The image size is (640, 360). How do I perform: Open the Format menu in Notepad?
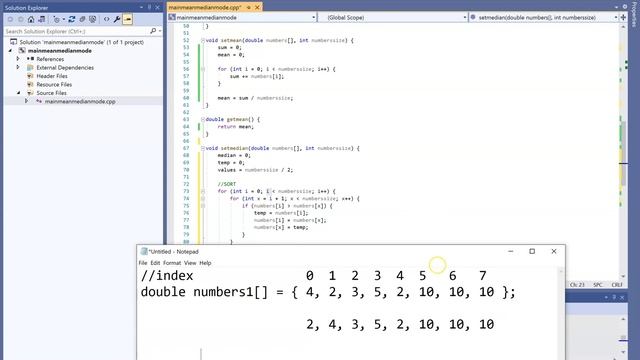pyautogui.click(x=172, y=263)
